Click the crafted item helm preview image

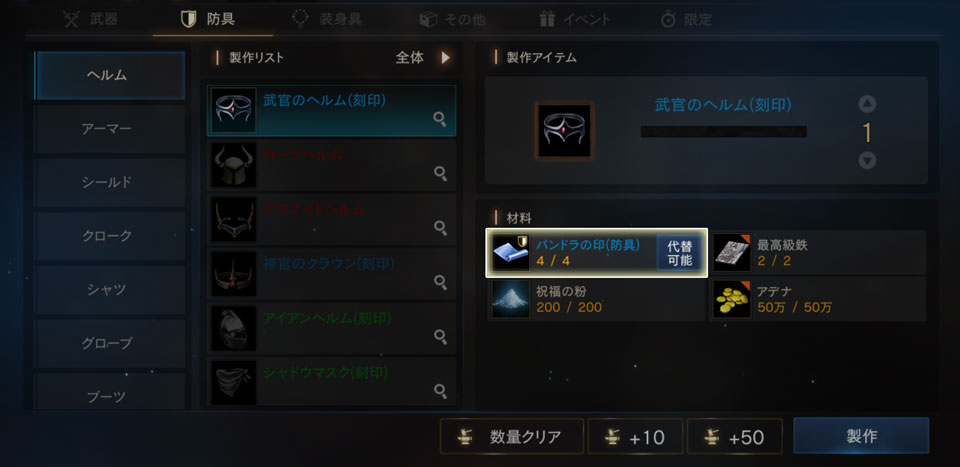[564, 131]
